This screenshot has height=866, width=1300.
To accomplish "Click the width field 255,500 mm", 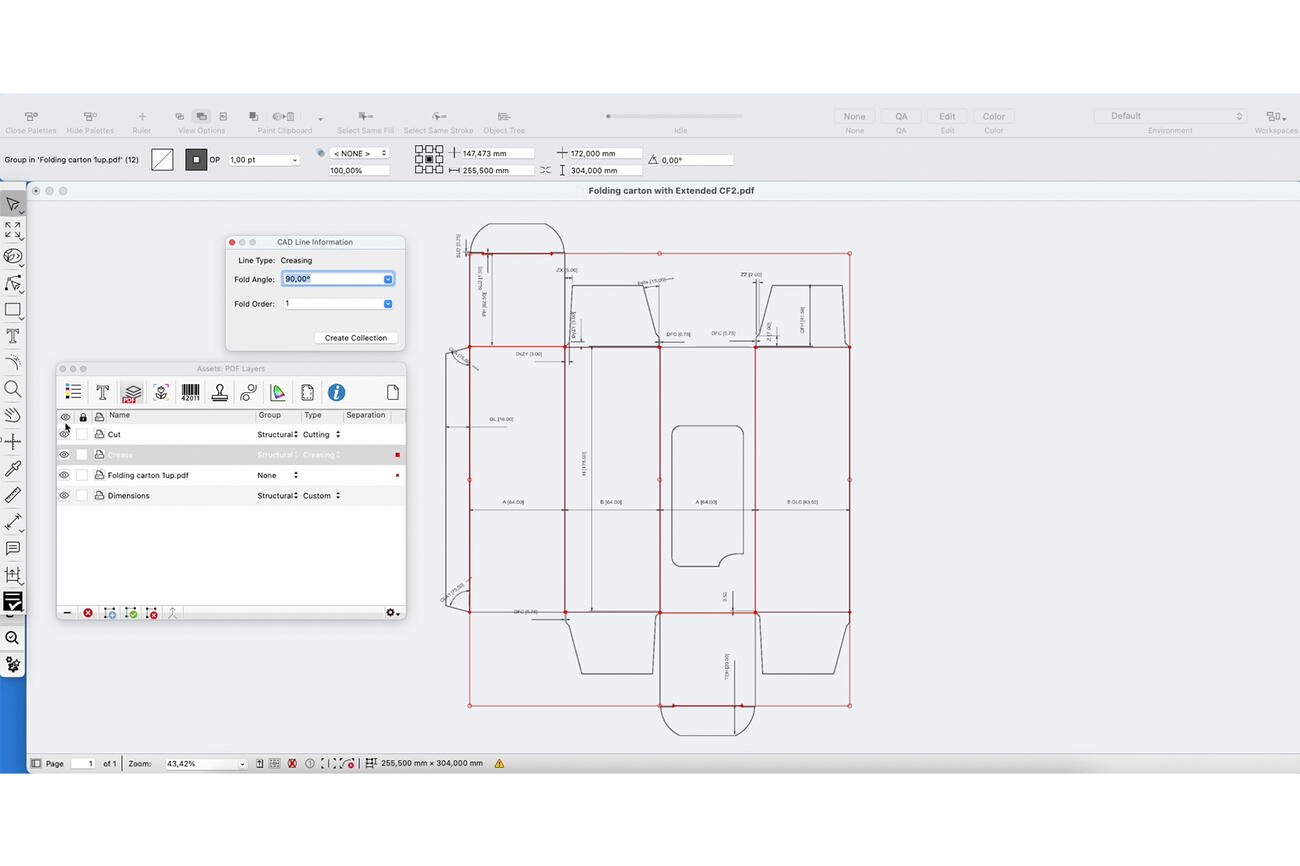I will (497, 171).
